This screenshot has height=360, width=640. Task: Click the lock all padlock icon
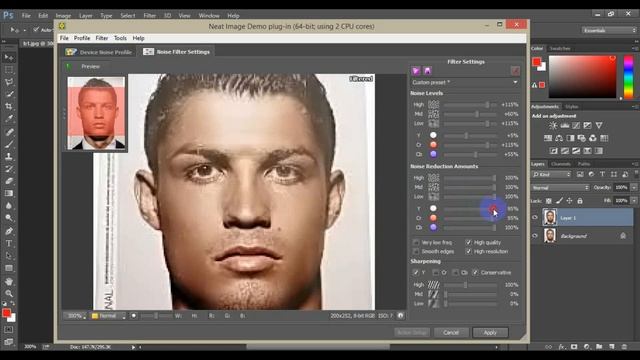pyautogui.click(x=580, y=200)
